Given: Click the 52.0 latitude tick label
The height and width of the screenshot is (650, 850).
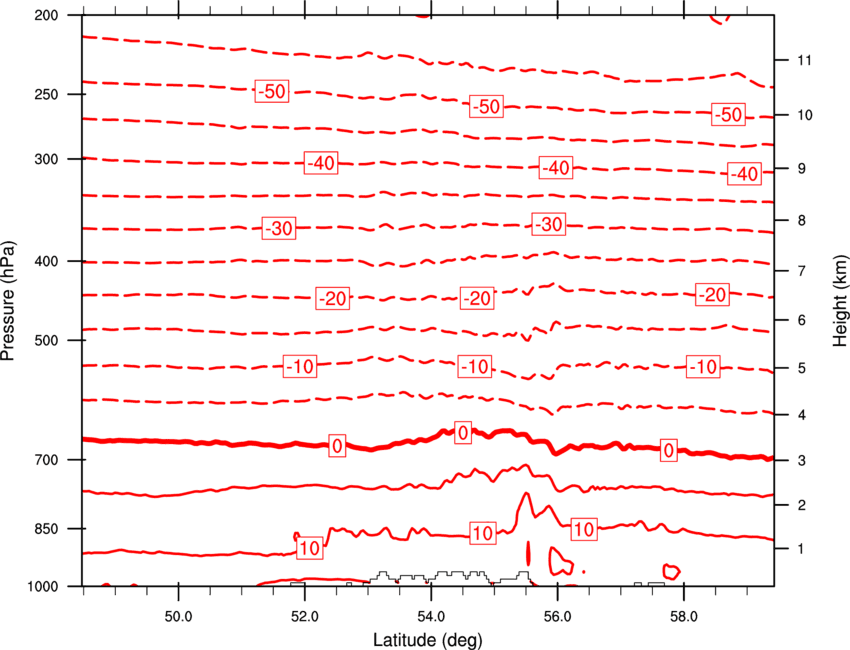Looking at the screenshot, I should click(305, 617).
